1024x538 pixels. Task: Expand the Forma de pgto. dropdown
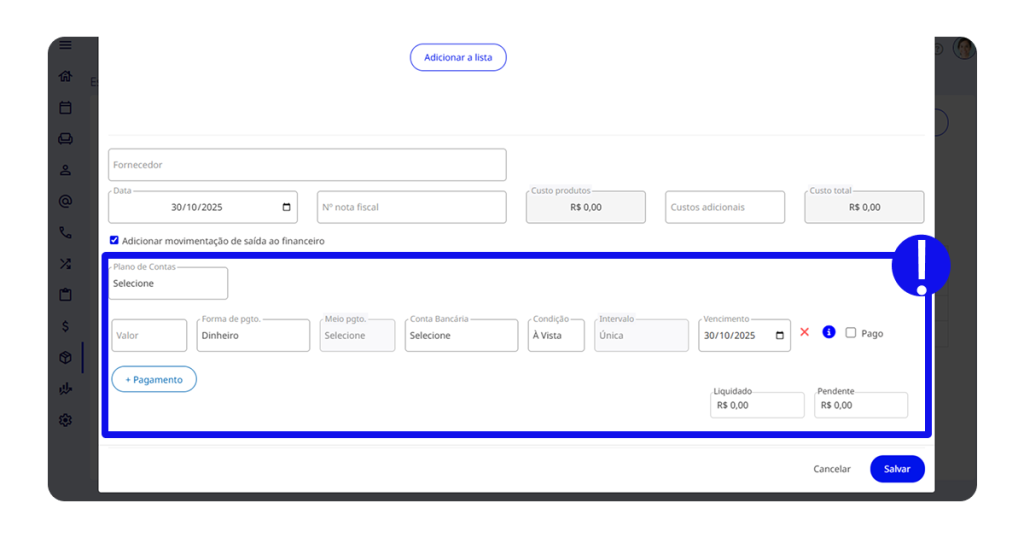[x=253, y=336]
